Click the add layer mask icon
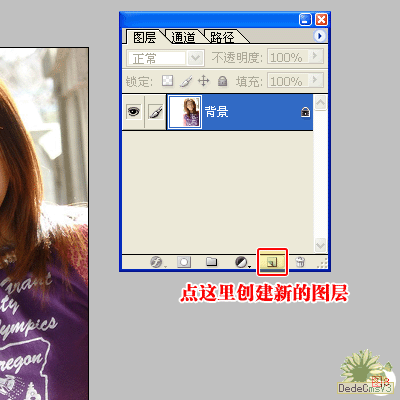 [184, 262]
